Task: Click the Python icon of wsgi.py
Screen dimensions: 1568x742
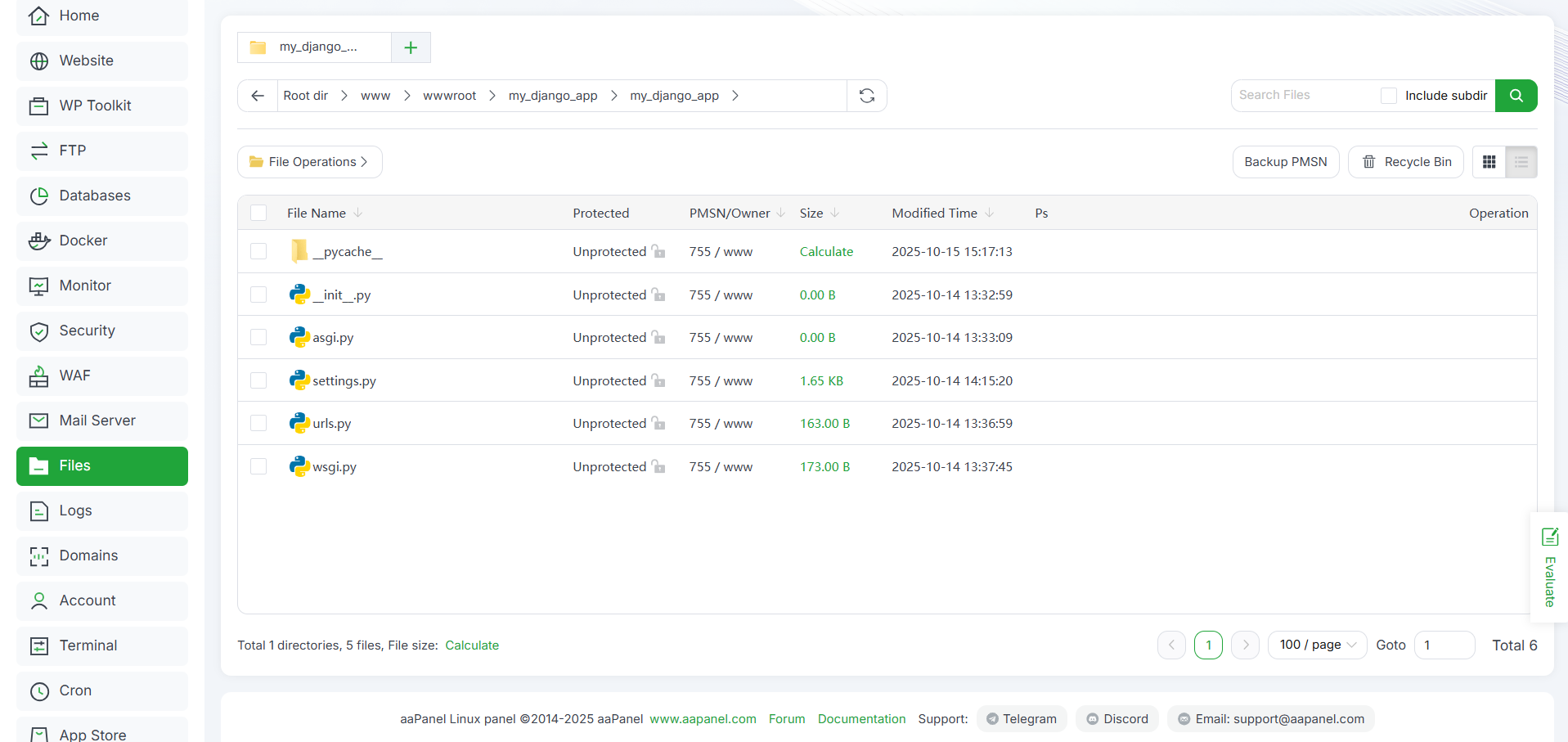Action: click(x=299, y=466)
